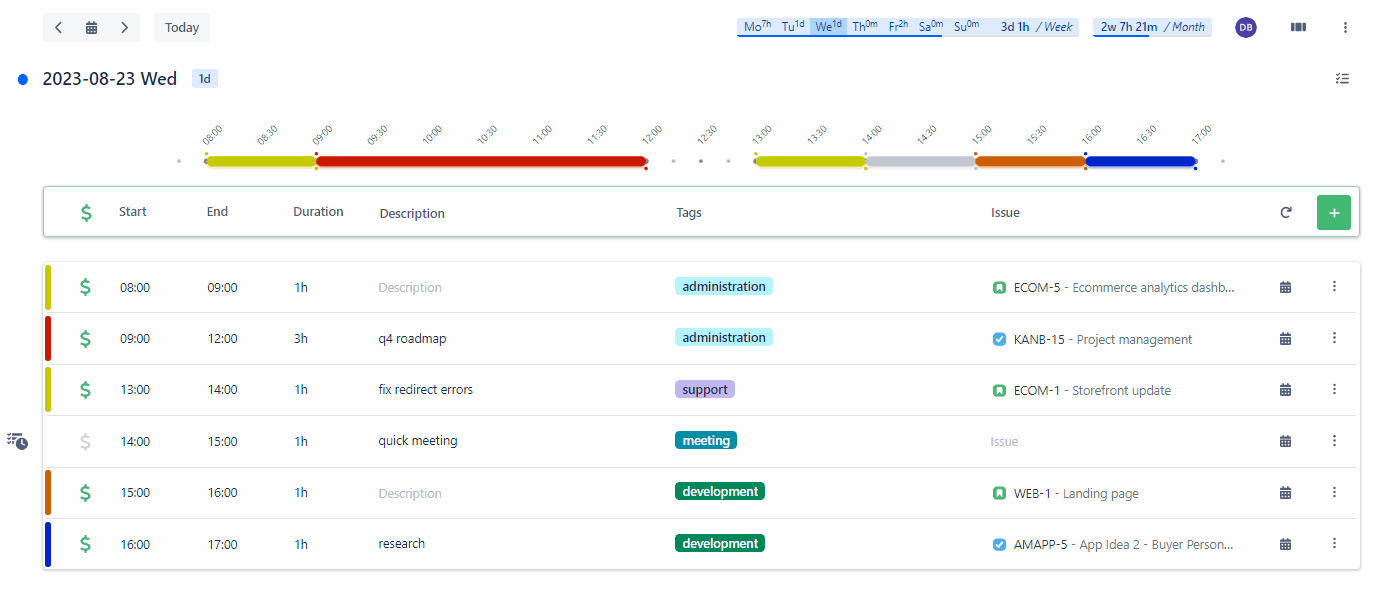Go to previous day with left chevron

[x=59, y=28]
